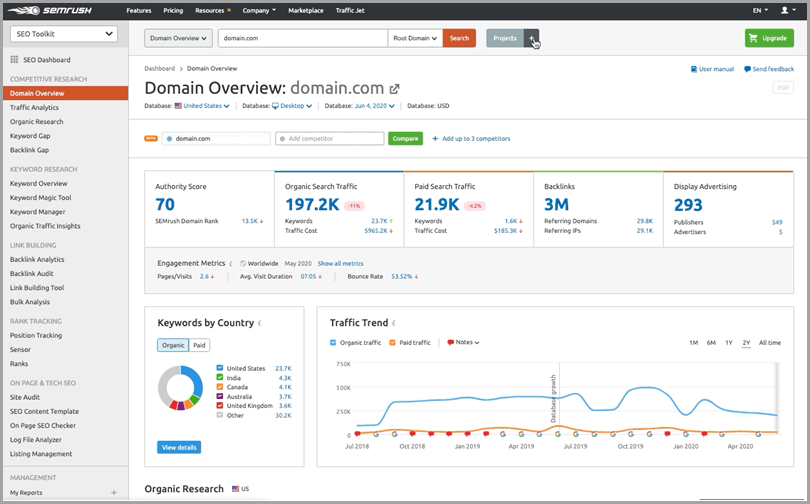The height and width of the screenshot is (504, 810).
Task: Open the Marketplace menu item
Action: pyautogui.click(x=306, y=10)
